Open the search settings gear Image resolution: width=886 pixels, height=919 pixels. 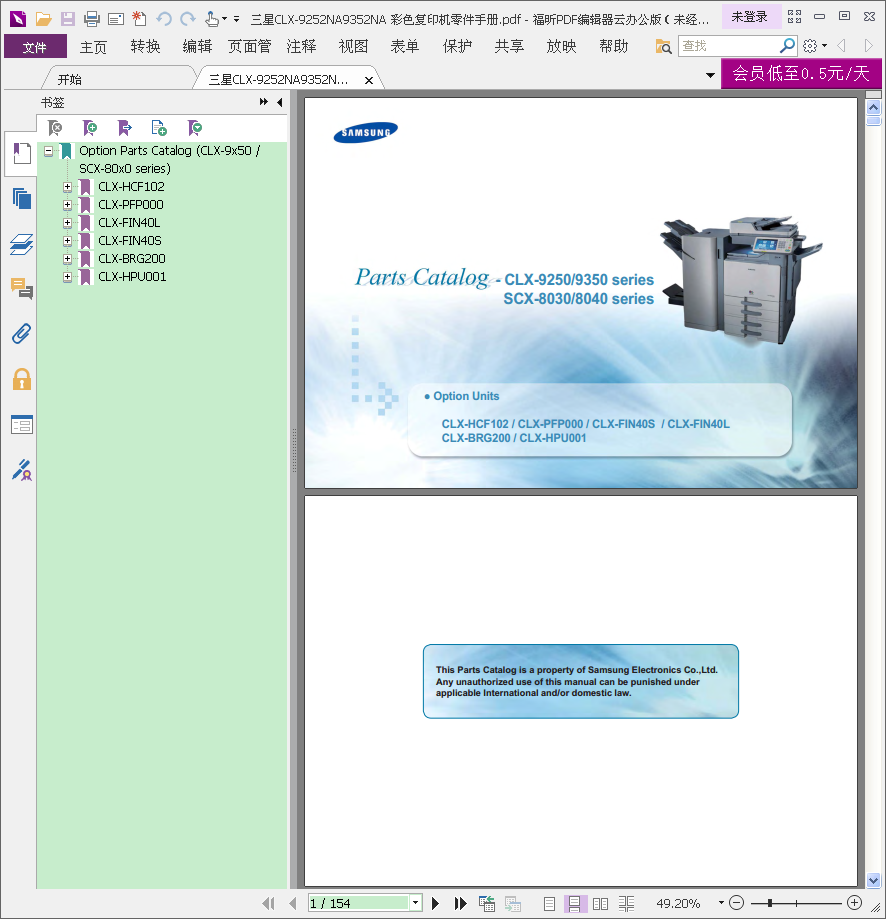click(810, 46)
